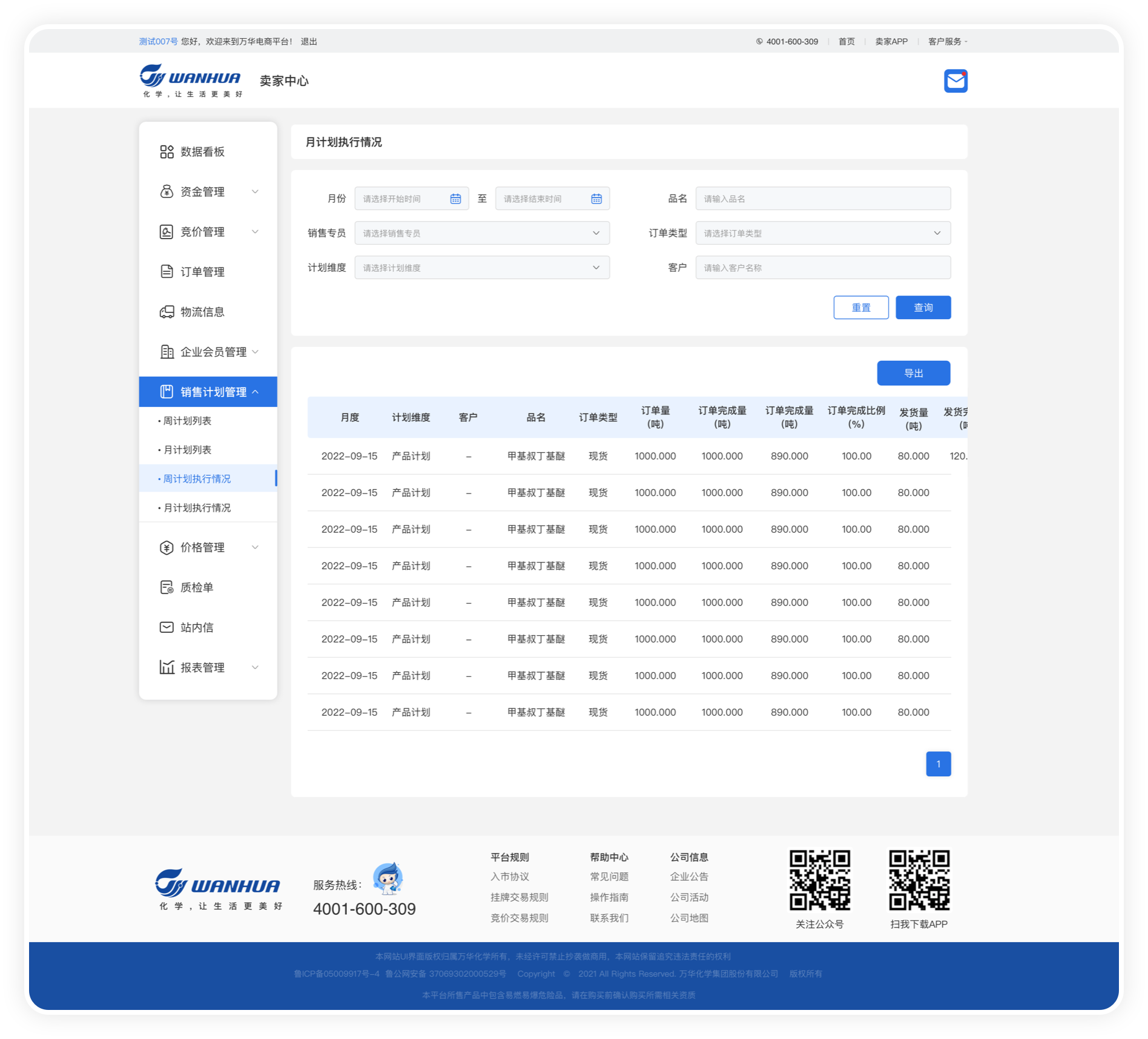Select 月计划列表 in the sidebar
The height and width of the screenshot is (1039, 1148).
click(188, 450)
